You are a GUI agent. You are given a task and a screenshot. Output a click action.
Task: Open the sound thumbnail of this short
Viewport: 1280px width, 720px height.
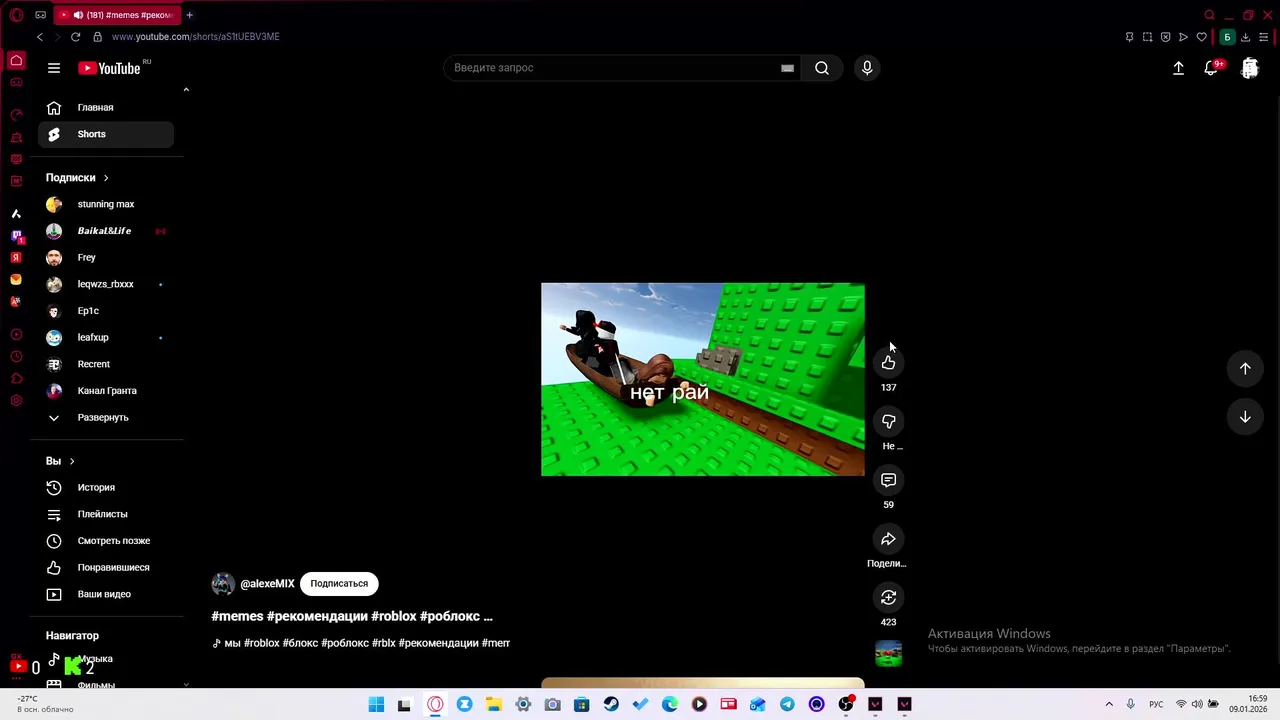click(x=888, y=654)
